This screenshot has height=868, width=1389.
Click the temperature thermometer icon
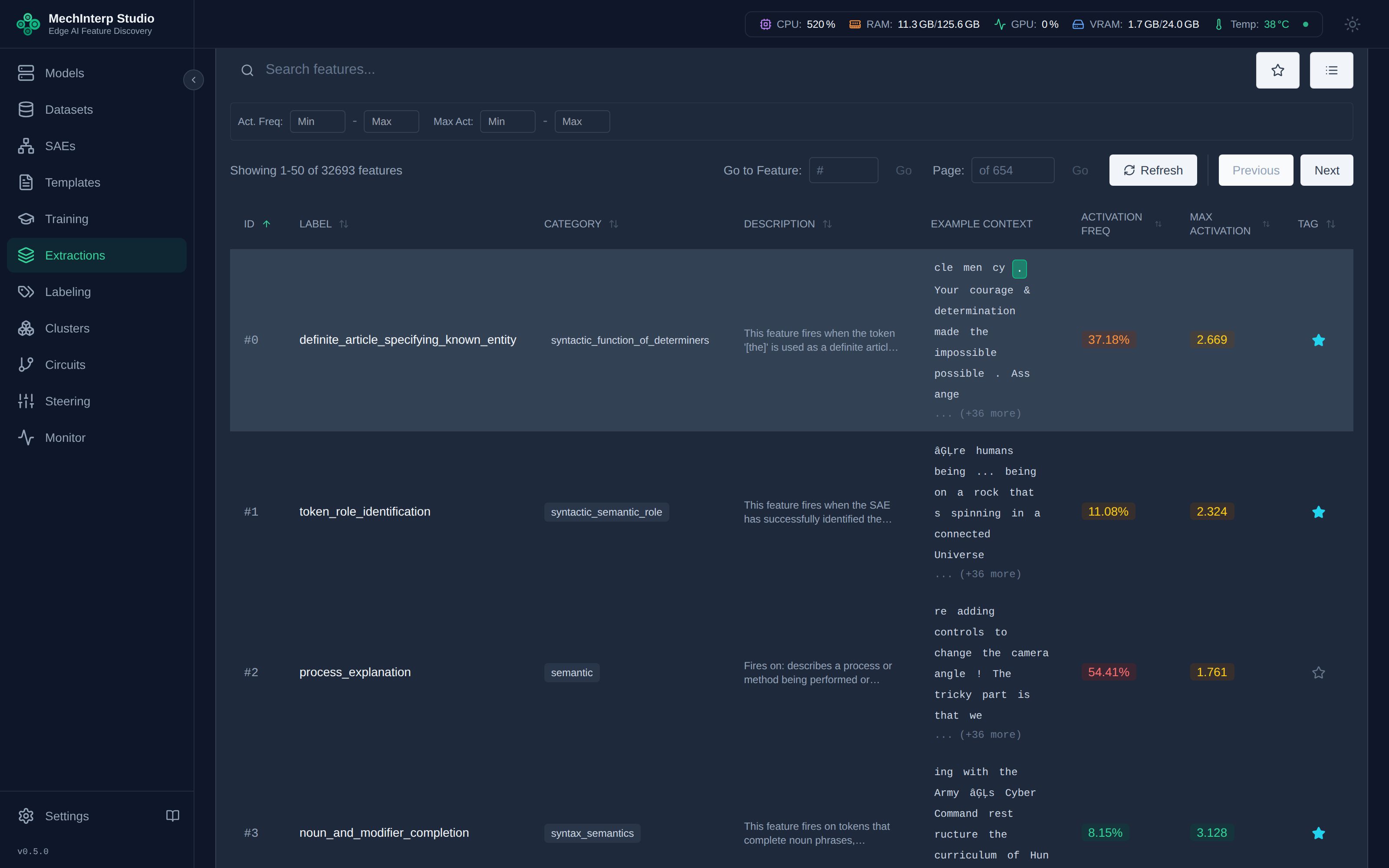1218,24
